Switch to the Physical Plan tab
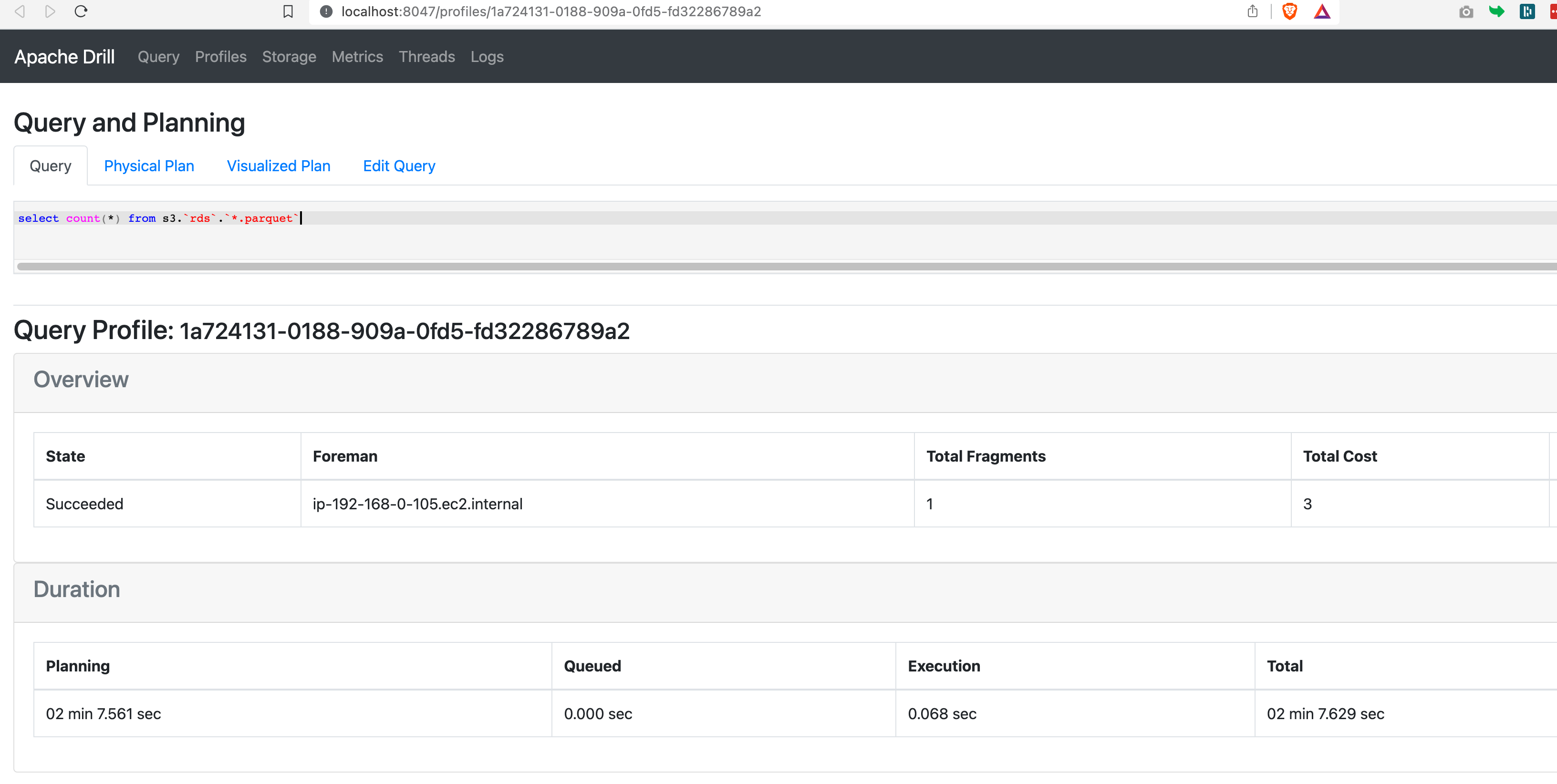The height and width of the screenshot is (784, 1557). pos(149,165)
